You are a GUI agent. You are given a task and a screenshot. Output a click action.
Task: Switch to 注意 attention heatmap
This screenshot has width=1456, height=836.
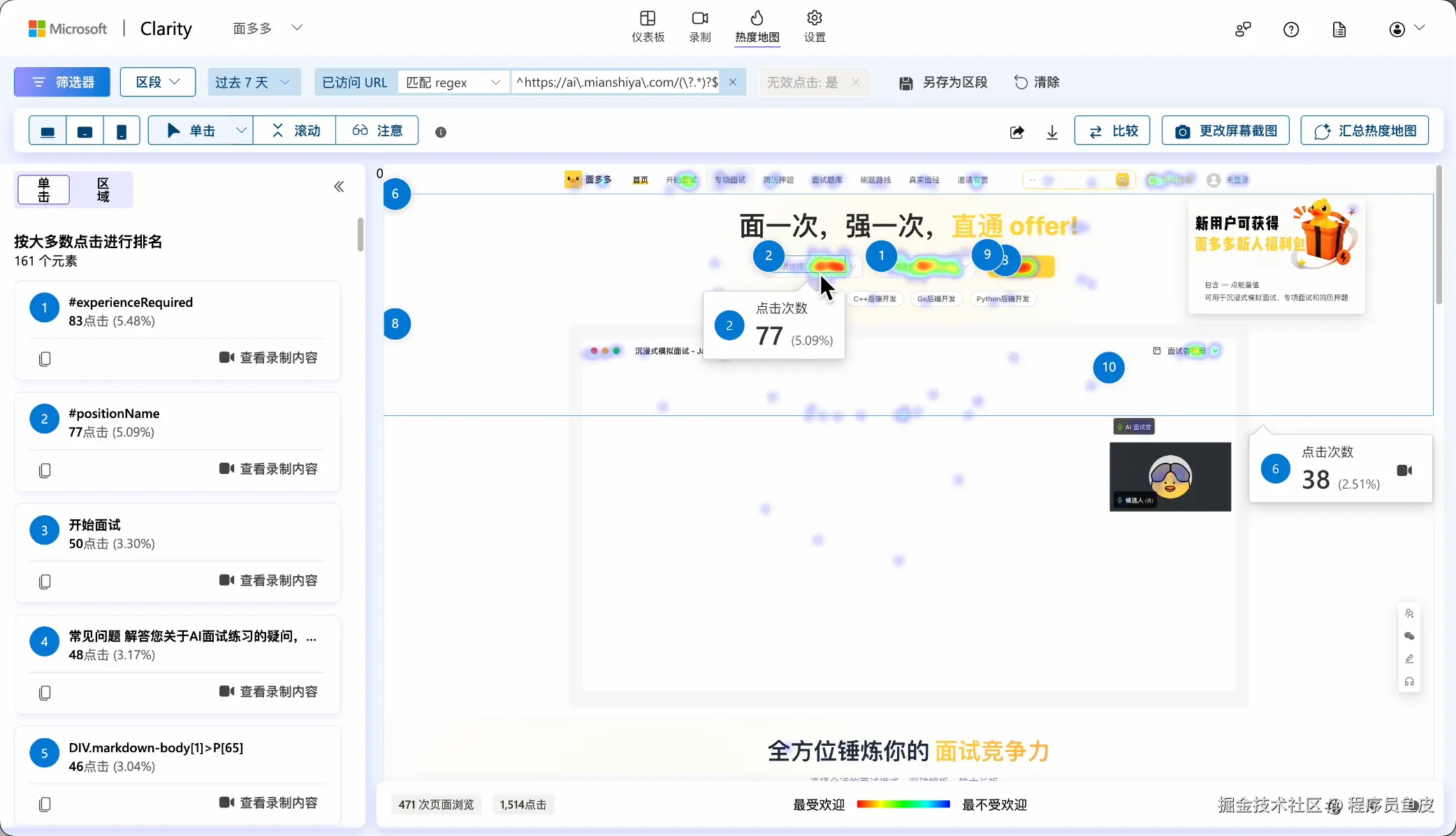[x=378, y=131]
